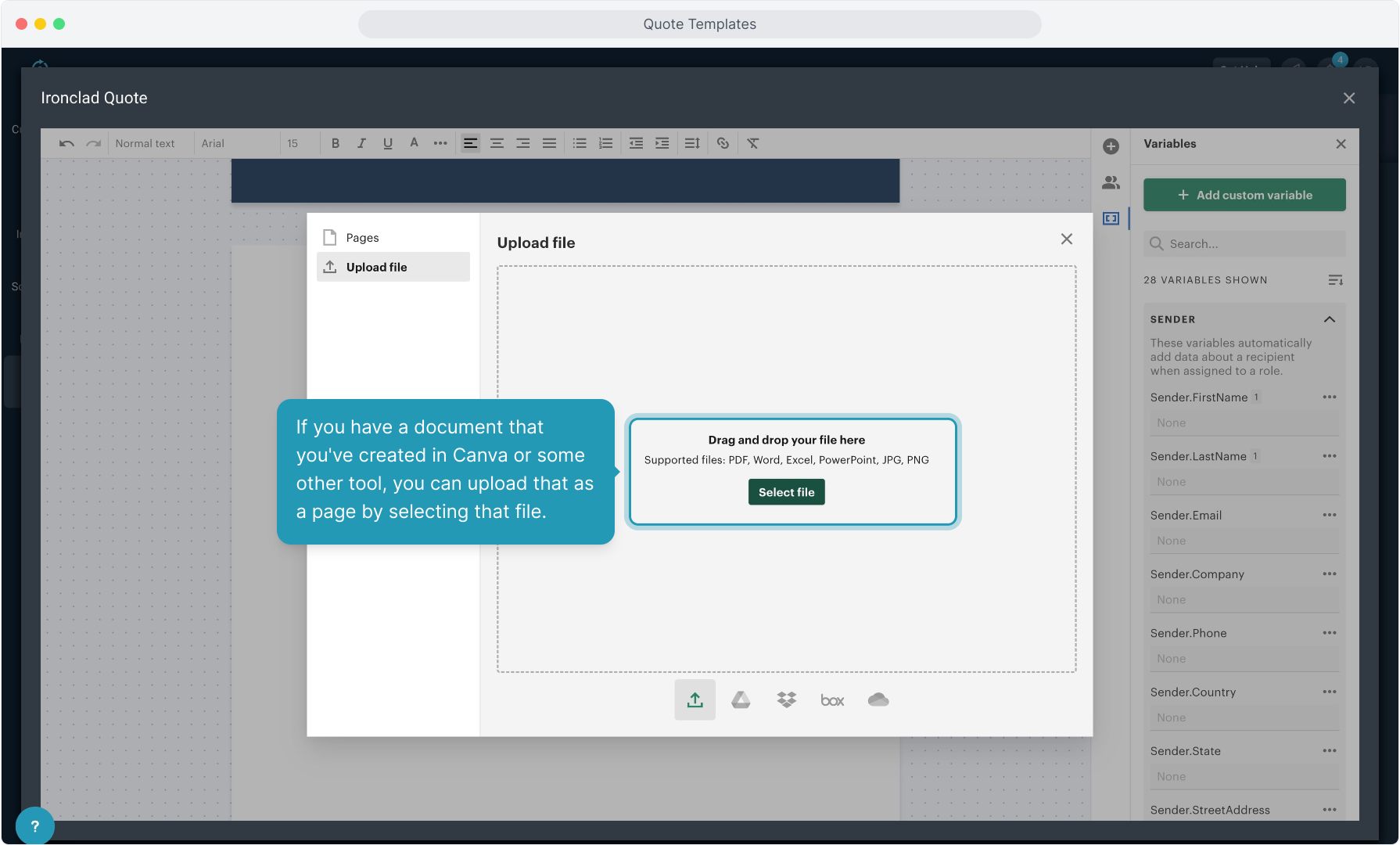Select the Pages tab in dialog

click(x=393, y=238)
